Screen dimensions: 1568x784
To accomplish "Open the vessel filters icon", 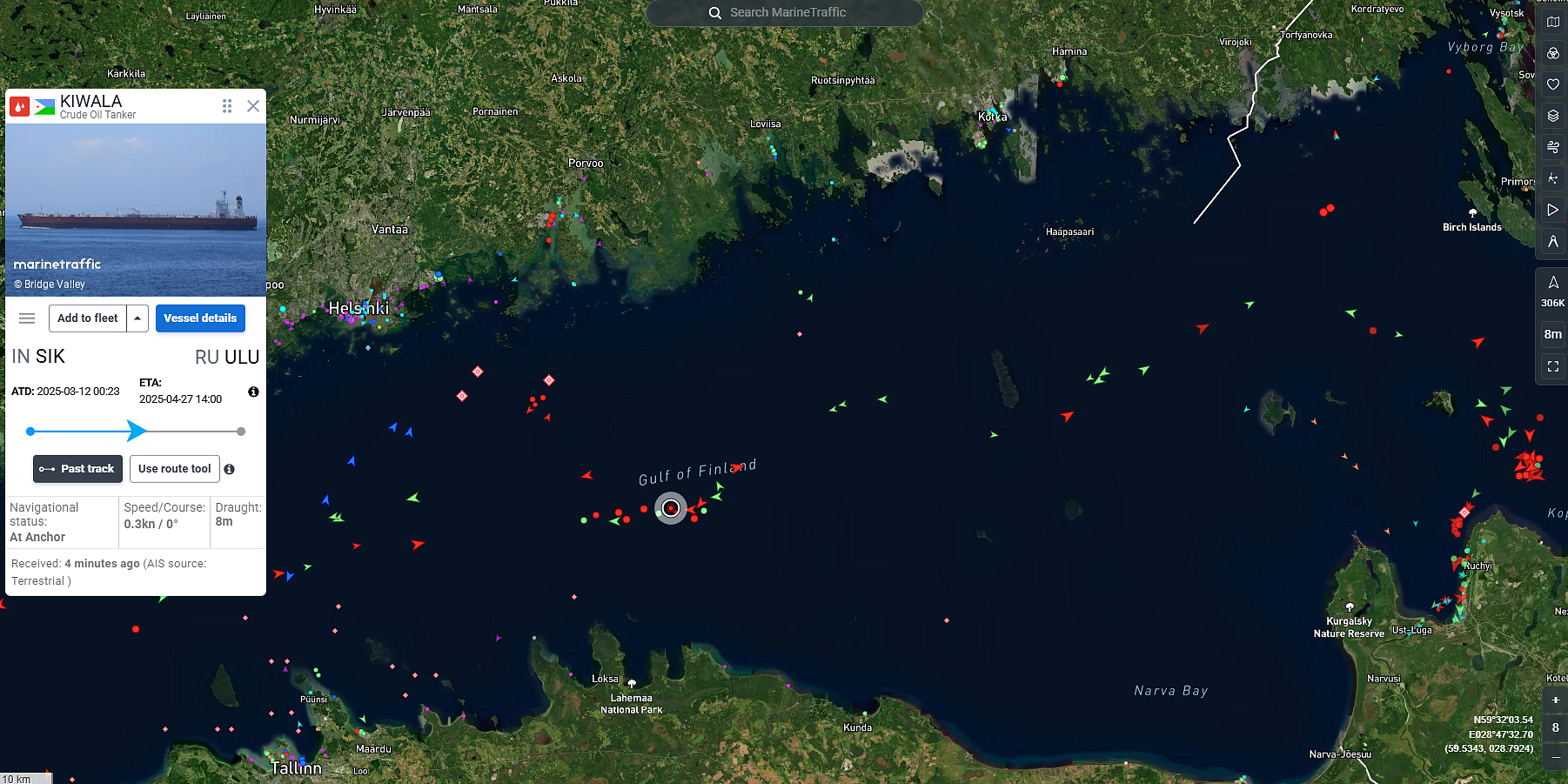I will (1553, 53).
